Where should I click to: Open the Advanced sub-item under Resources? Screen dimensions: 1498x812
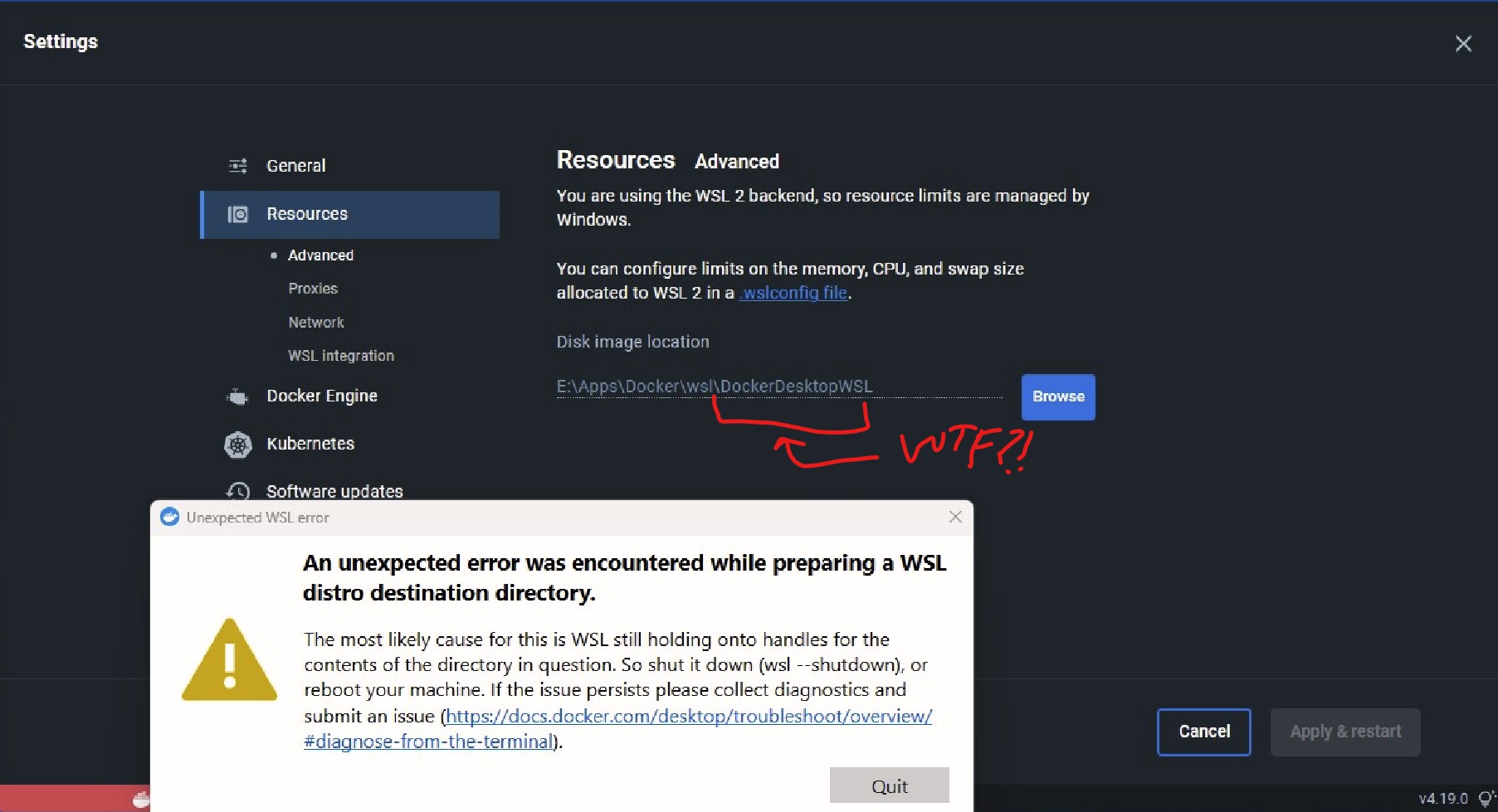(x=320, y=255)
